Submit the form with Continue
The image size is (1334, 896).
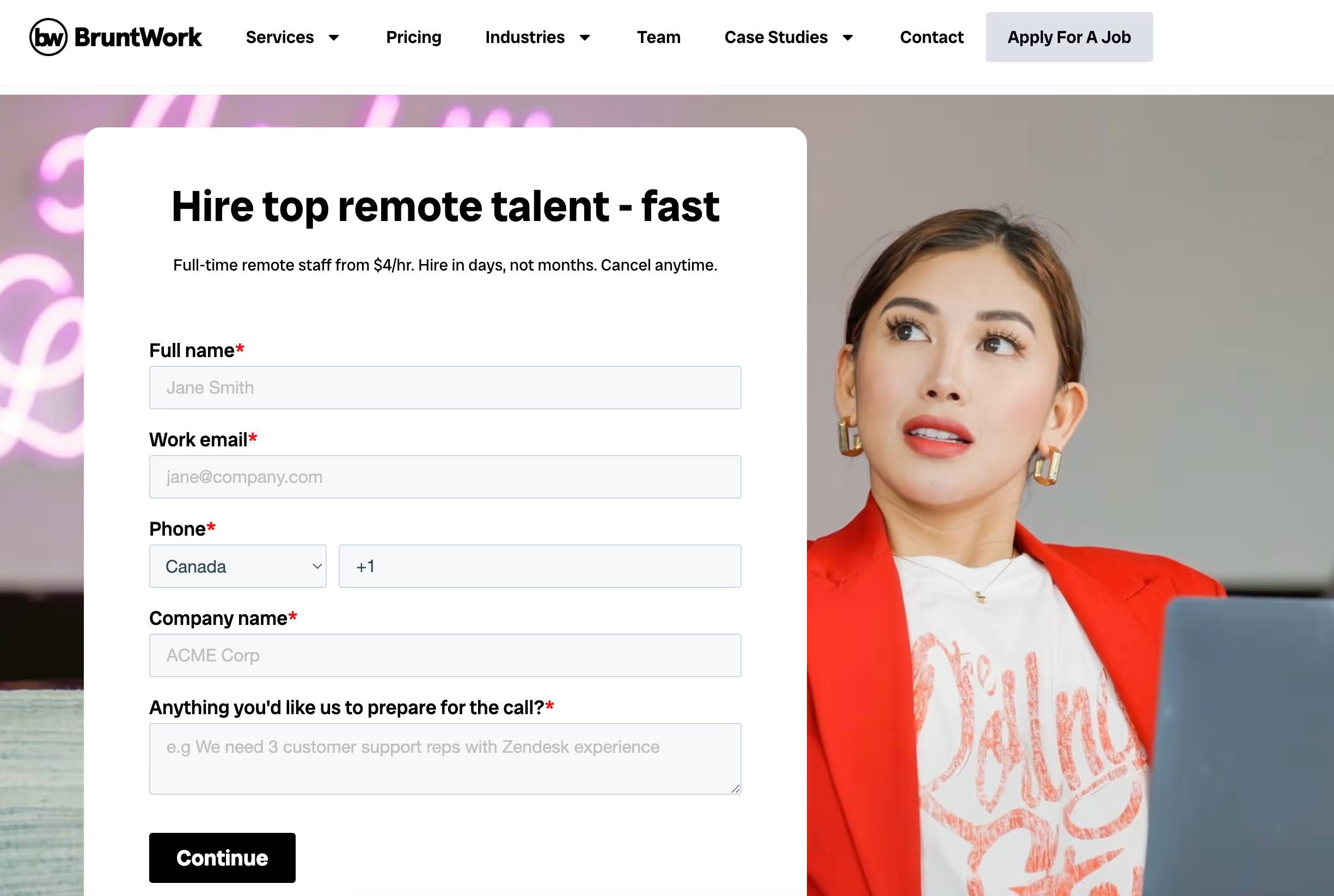(x=222, y=857)
